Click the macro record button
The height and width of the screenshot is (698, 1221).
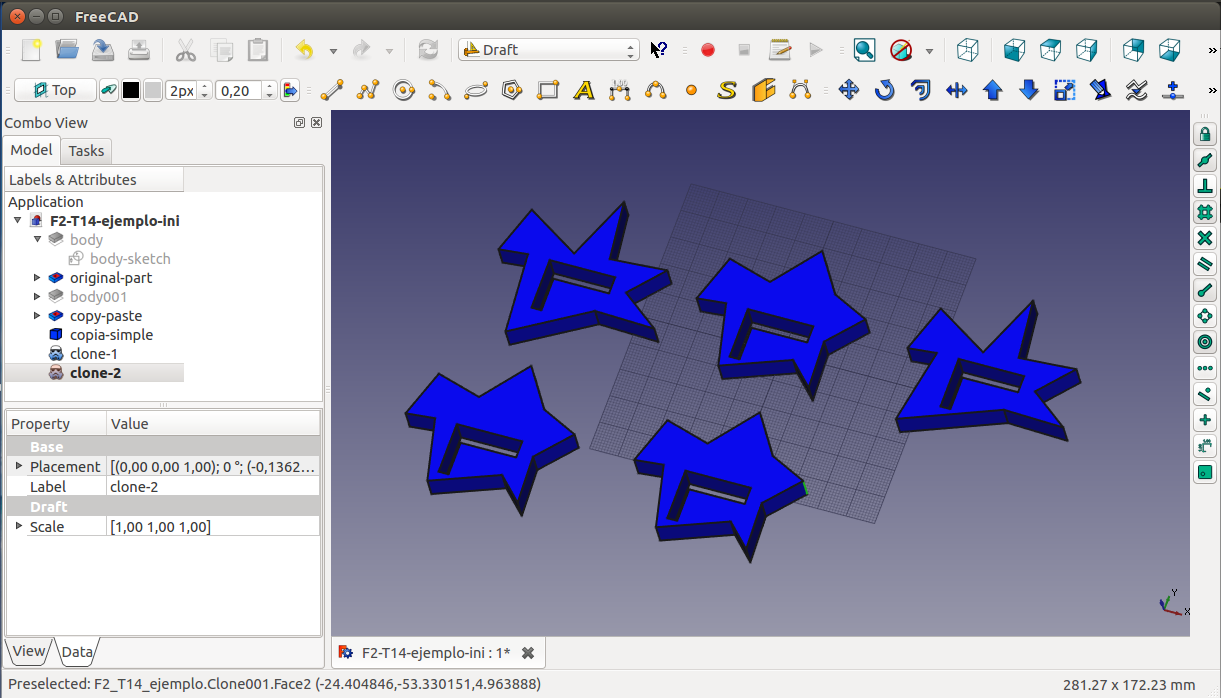tap(708, 50)
